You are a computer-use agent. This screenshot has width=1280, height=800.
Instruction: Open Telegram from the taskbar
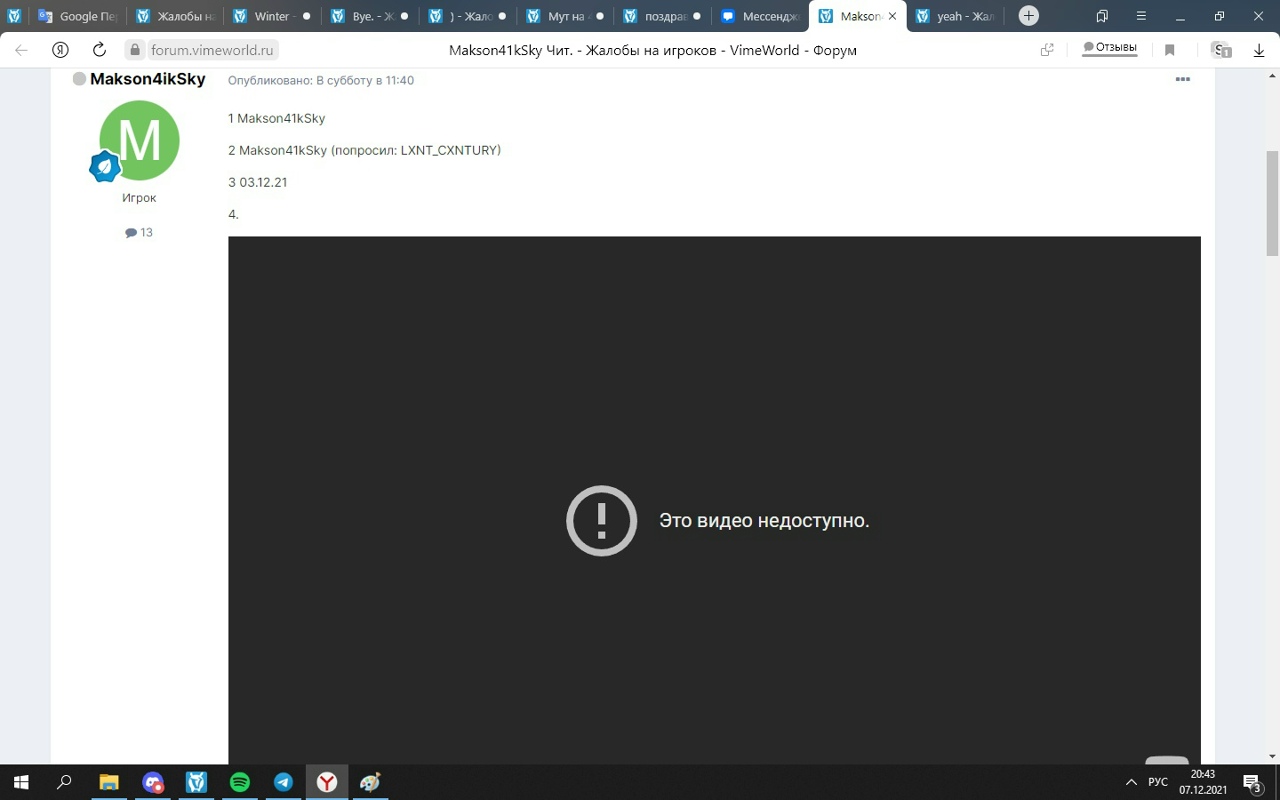pos(284,782)
